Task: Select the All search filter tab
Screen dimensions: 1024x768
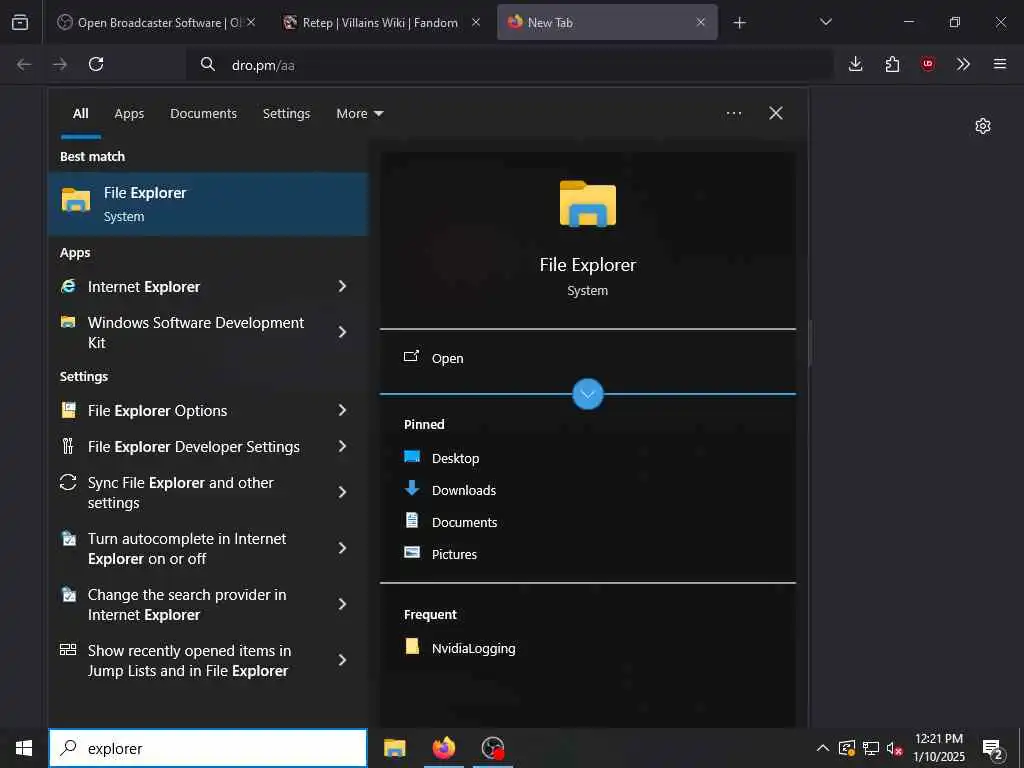Action: pyautogui.click(x=80, y=114)
